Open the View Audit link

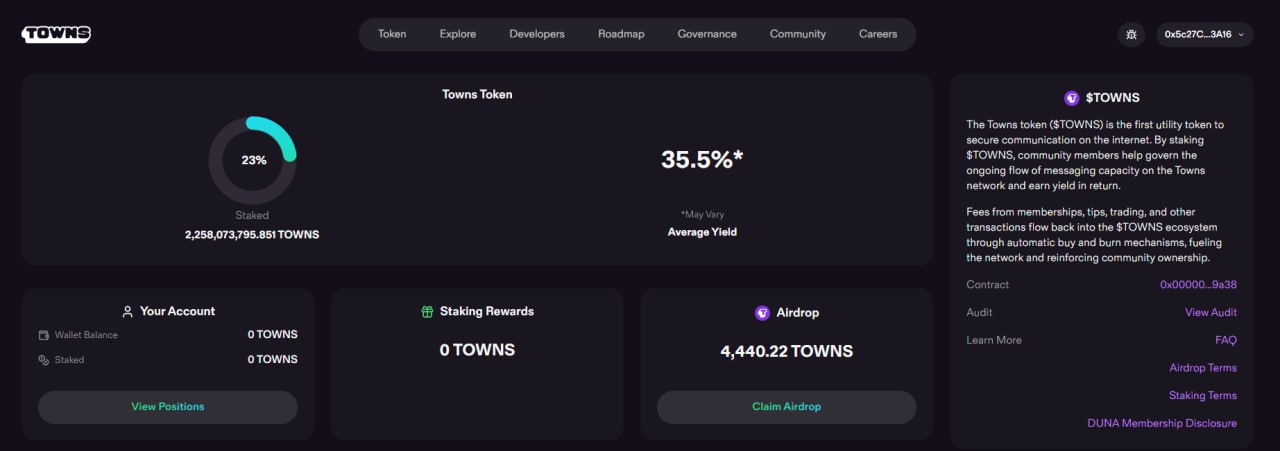(1211, 313)
